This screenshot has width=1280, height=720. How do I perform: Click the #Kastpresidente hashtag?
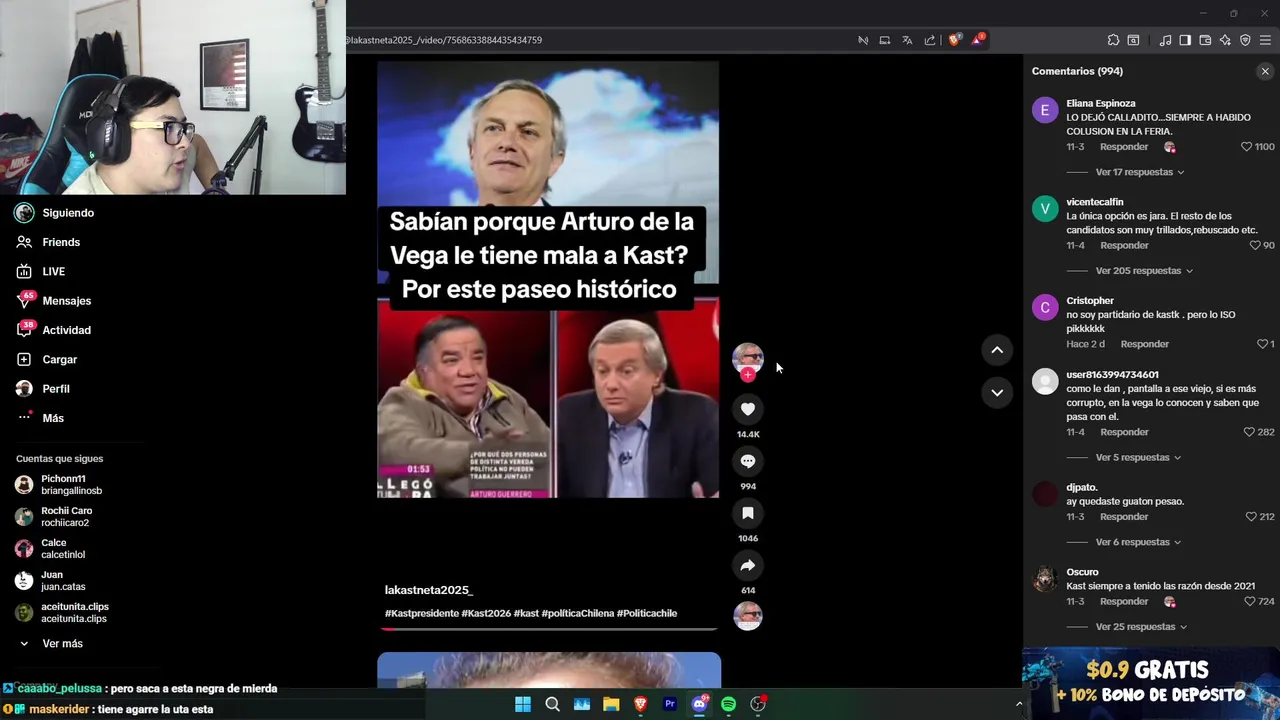(422, 613)
